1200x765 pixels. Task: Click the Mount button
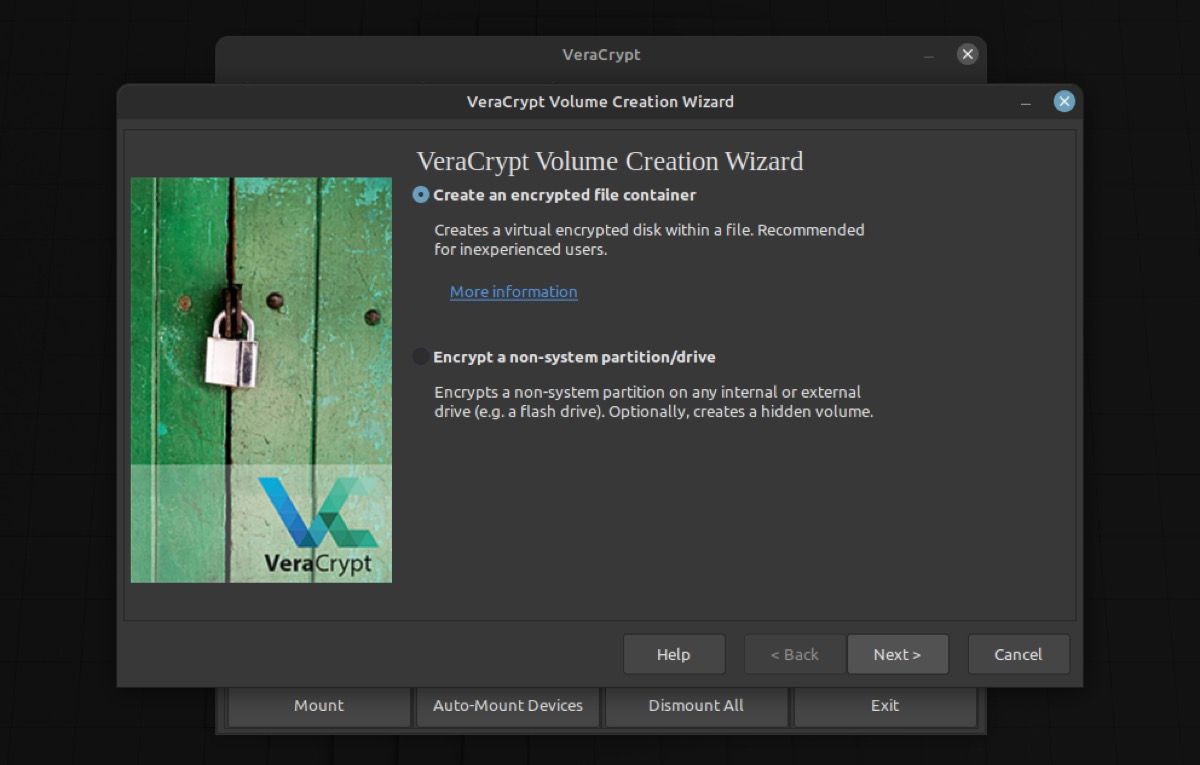(x=318, y=705)
